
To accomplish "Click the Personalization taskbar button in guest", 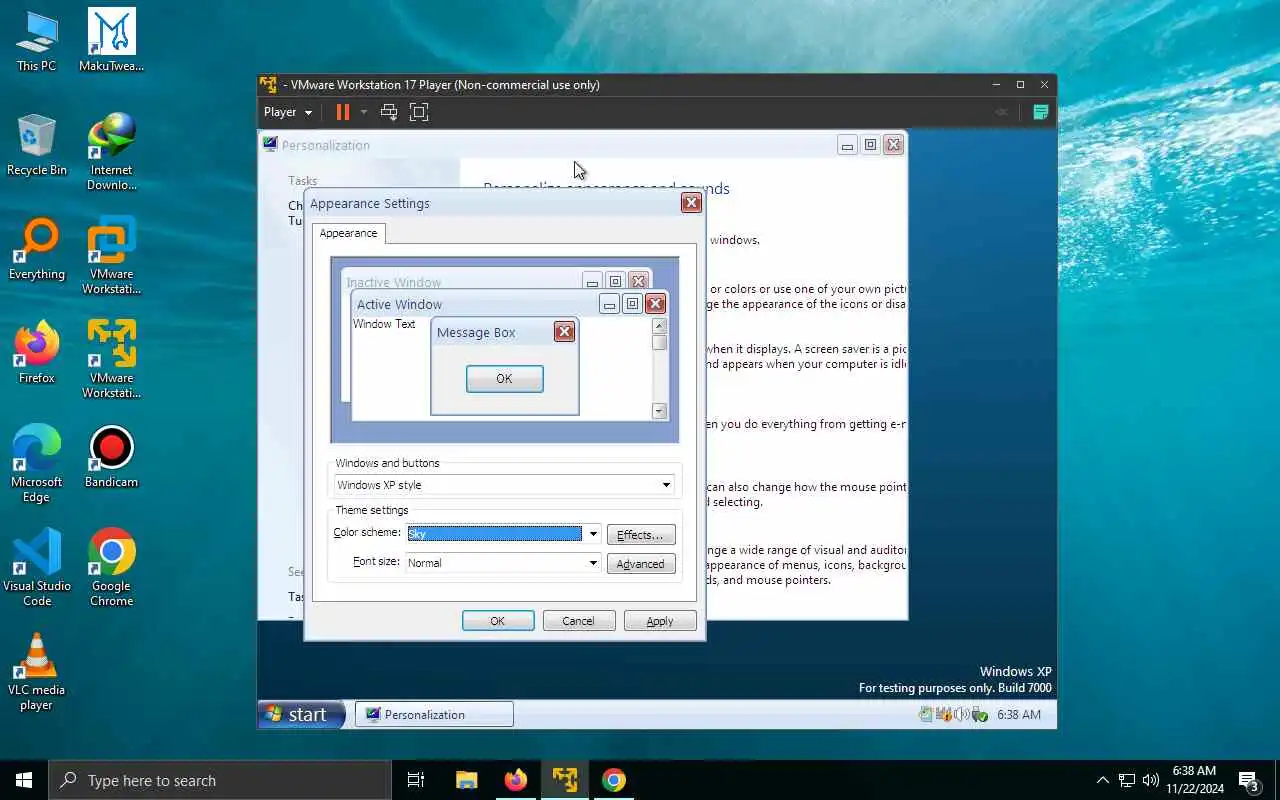I will (x=435, y=714).
